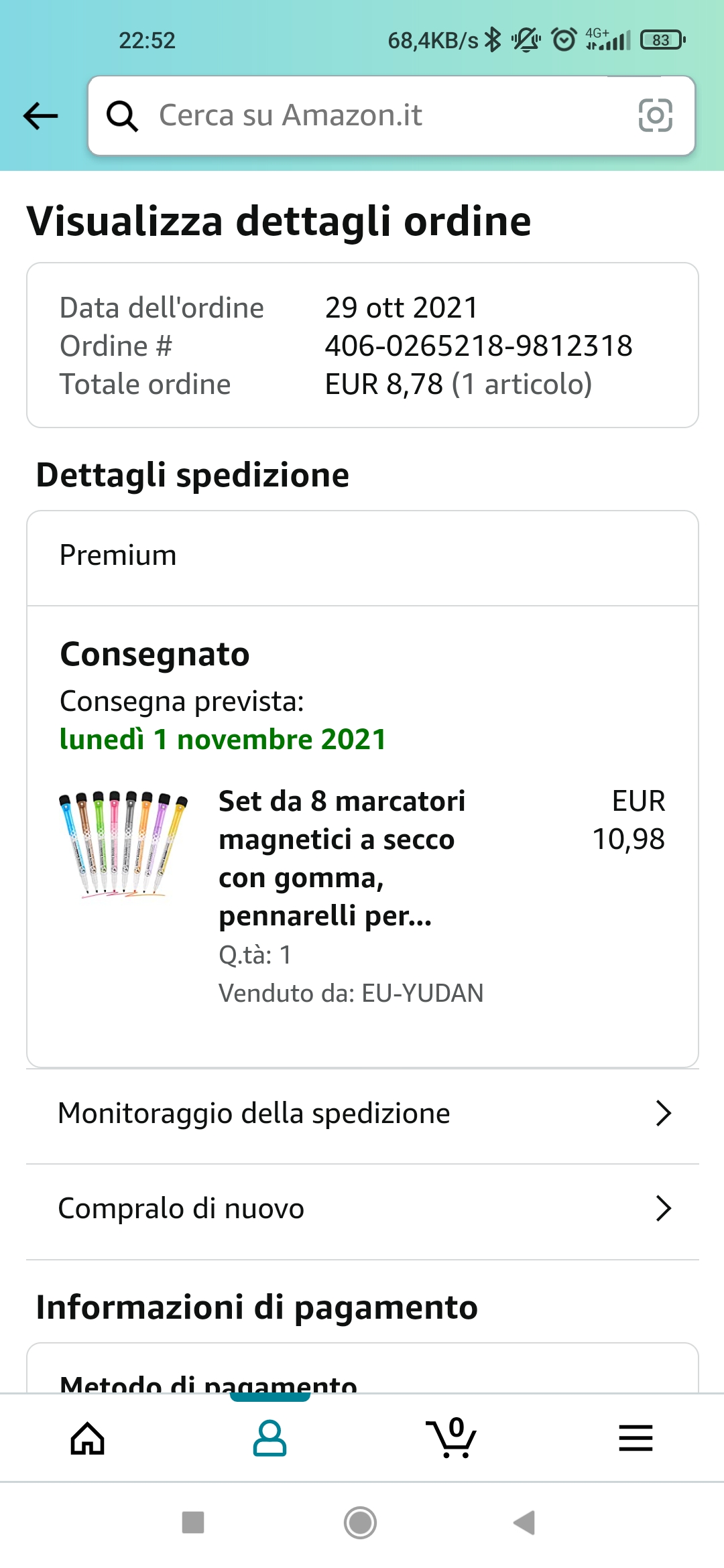The width and height of the screenshot is (724, 1568).
Task: Tap the back arrow icon
Action: point(40,116)
